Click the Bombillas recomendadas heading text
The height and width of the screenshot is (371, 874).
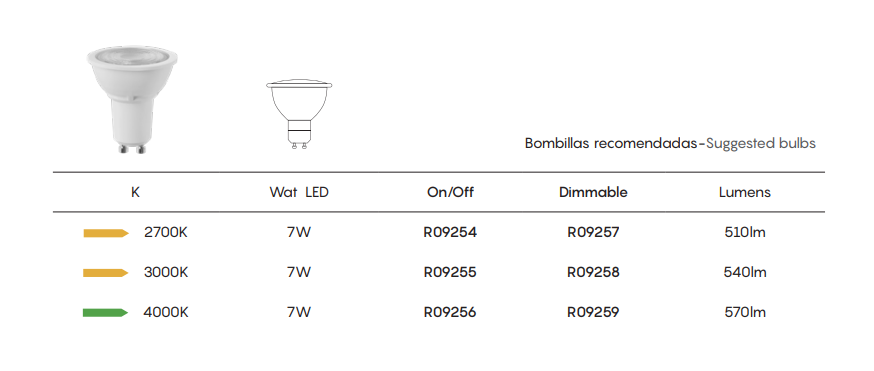[611, 144]
